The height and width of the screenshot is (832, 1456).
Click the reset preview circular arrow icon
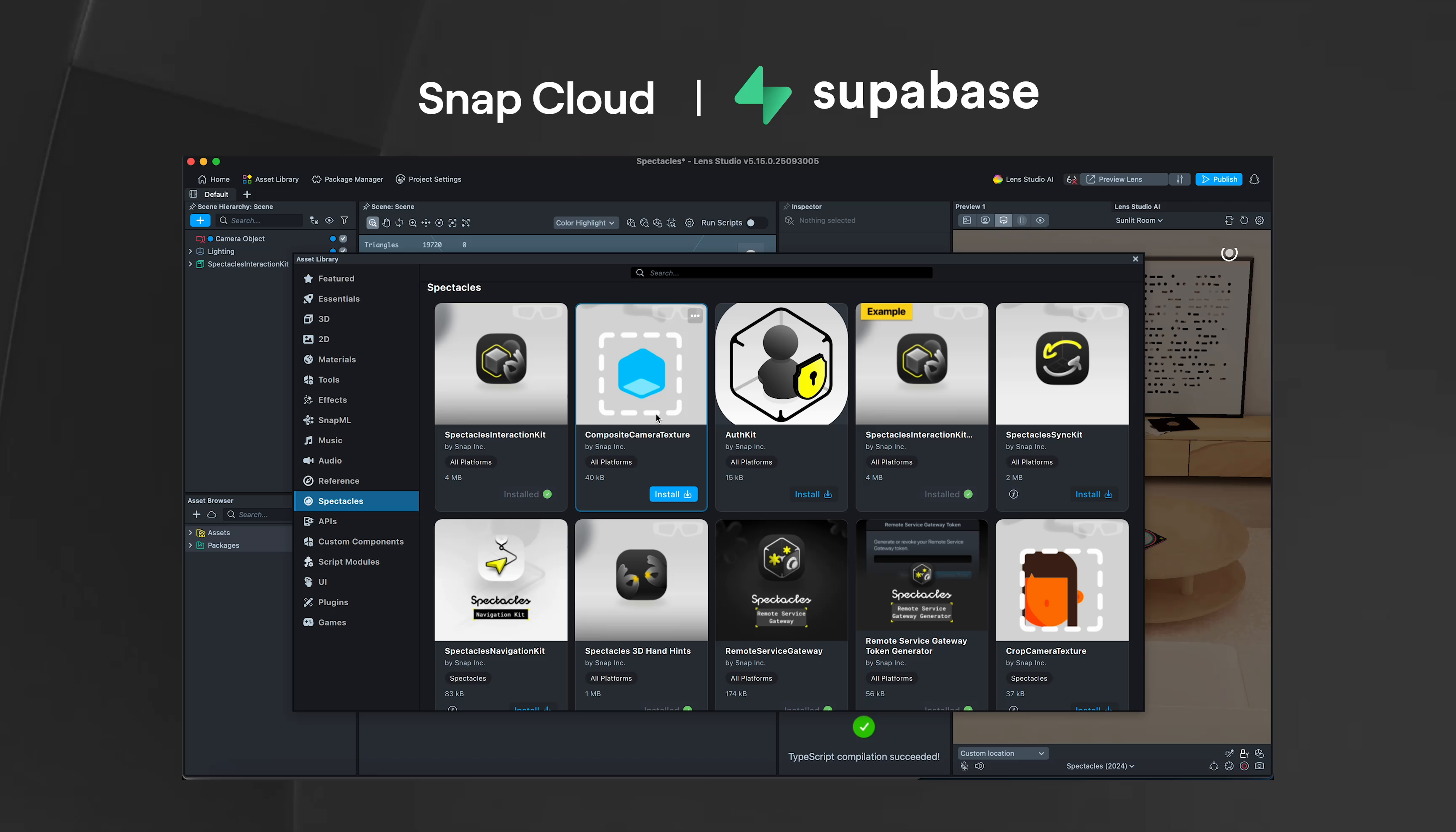[x=1244, y=220]
